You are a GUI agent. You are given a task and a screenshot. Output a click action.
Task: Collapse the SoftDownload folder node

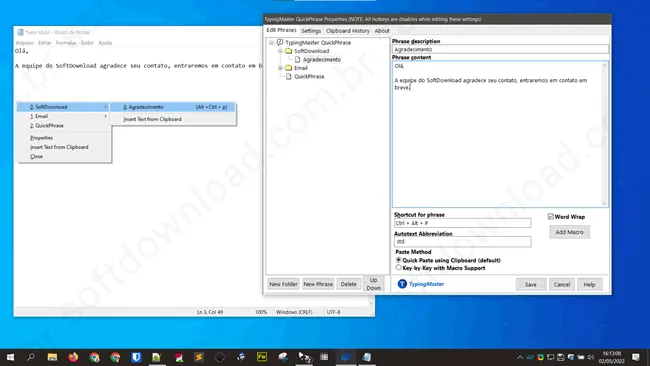(x=280, y=51)
